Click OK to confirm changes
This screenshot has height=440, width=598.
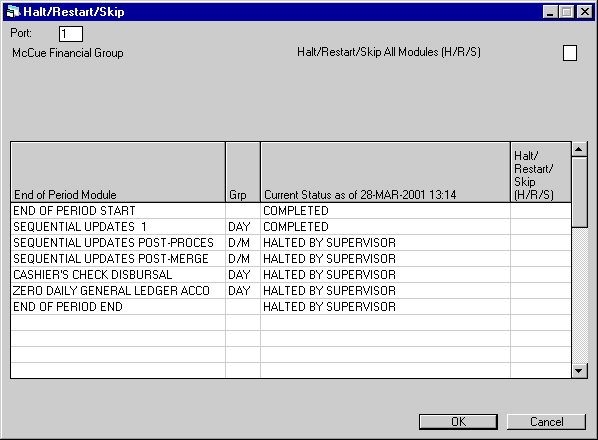pyautogui.click(x=458, y=422)
